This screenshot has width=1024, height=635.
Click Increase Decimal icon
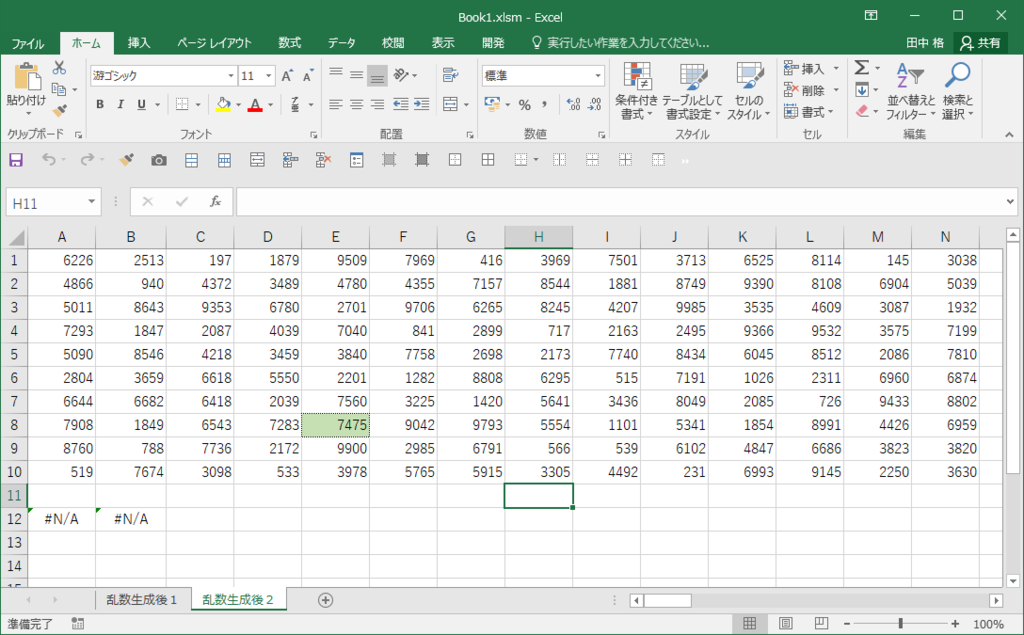tap(573, 105)
